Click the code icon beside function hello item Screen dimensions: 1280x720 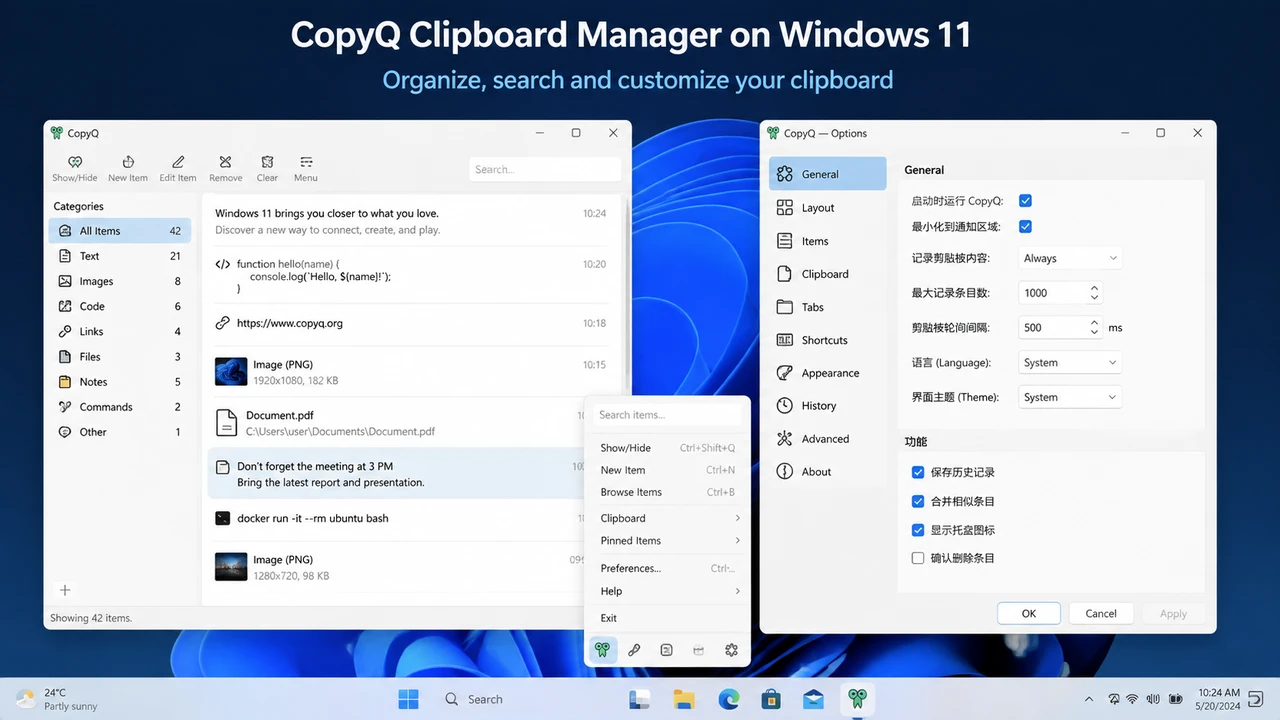223,264
